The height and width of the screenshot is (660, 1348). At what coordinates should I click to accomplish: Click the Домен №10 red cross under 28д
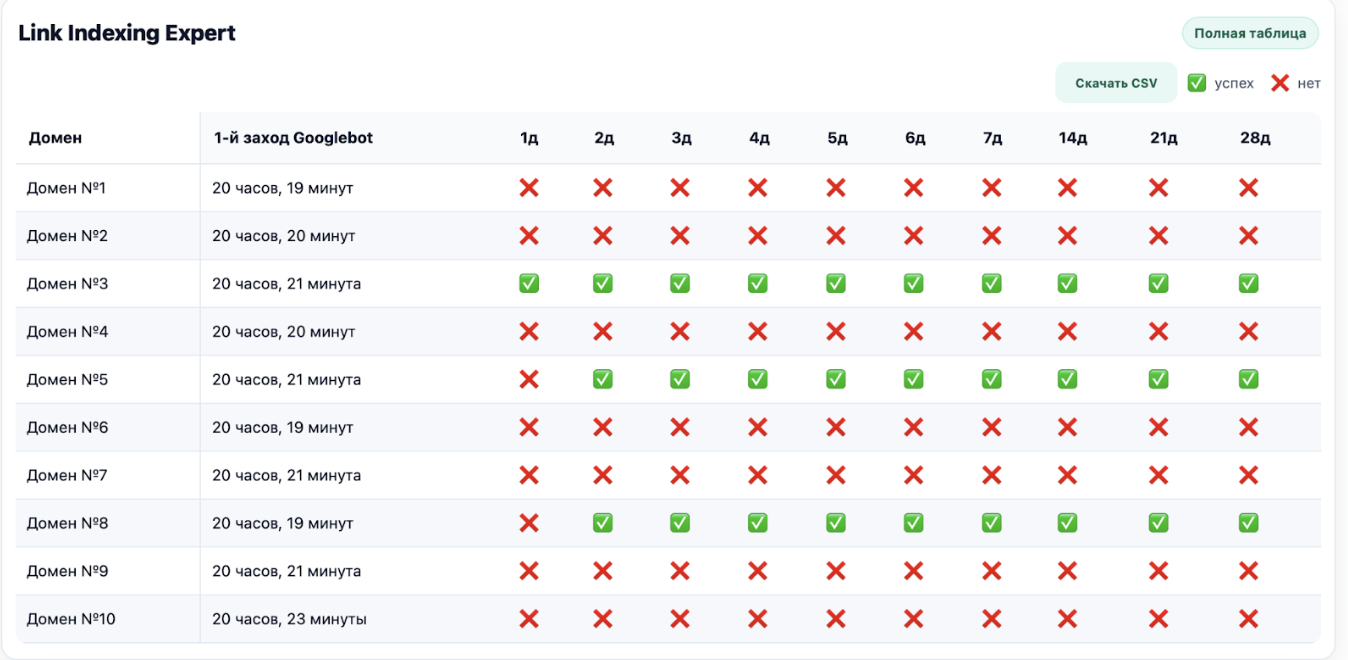[x=1248, y=620]
